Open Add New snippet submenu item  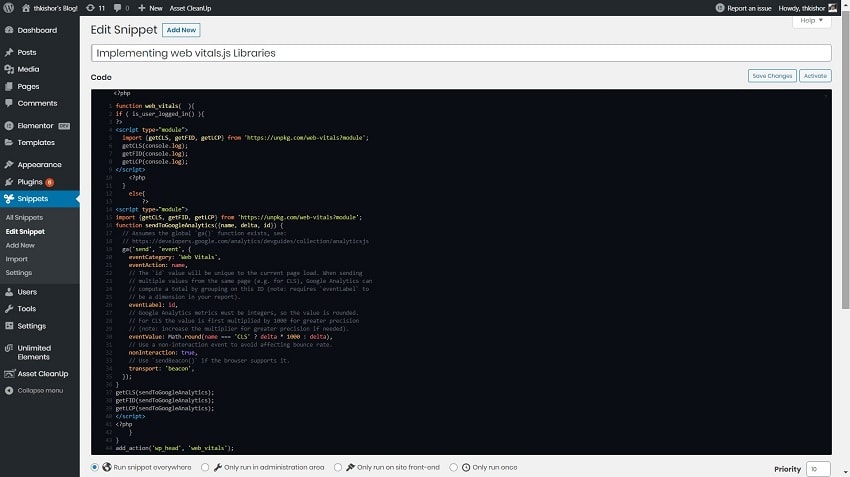pyautogui.click(x=20, y=246)
